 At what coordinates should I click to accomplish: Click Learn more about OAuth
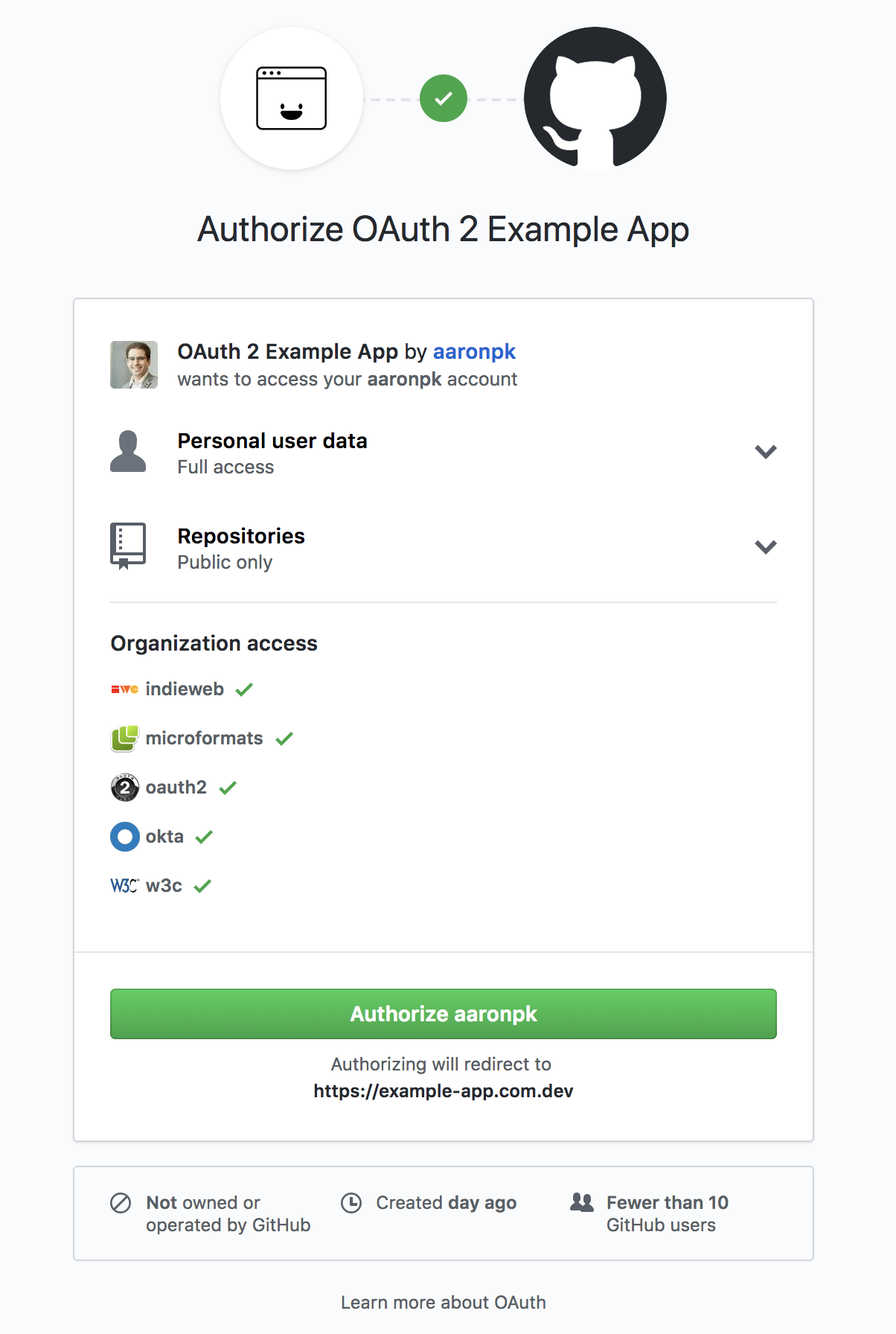(444, 1302)
